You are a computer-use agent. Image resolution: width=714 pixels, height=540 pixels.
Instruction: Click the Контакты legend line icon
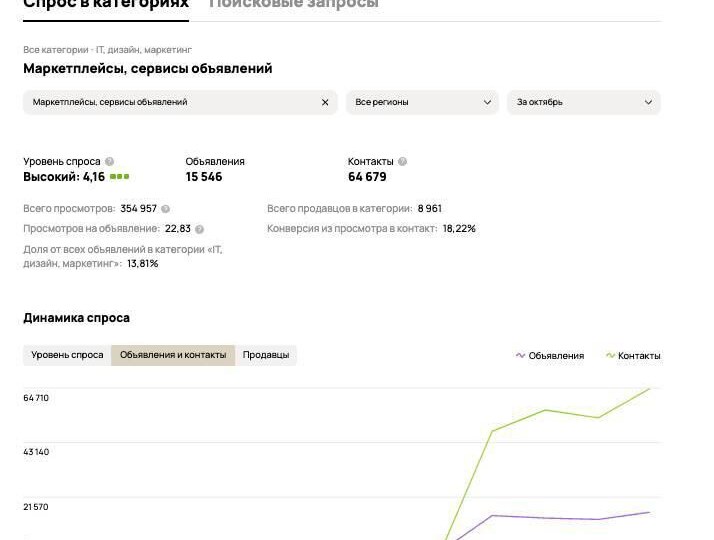(x=610, y=356)
